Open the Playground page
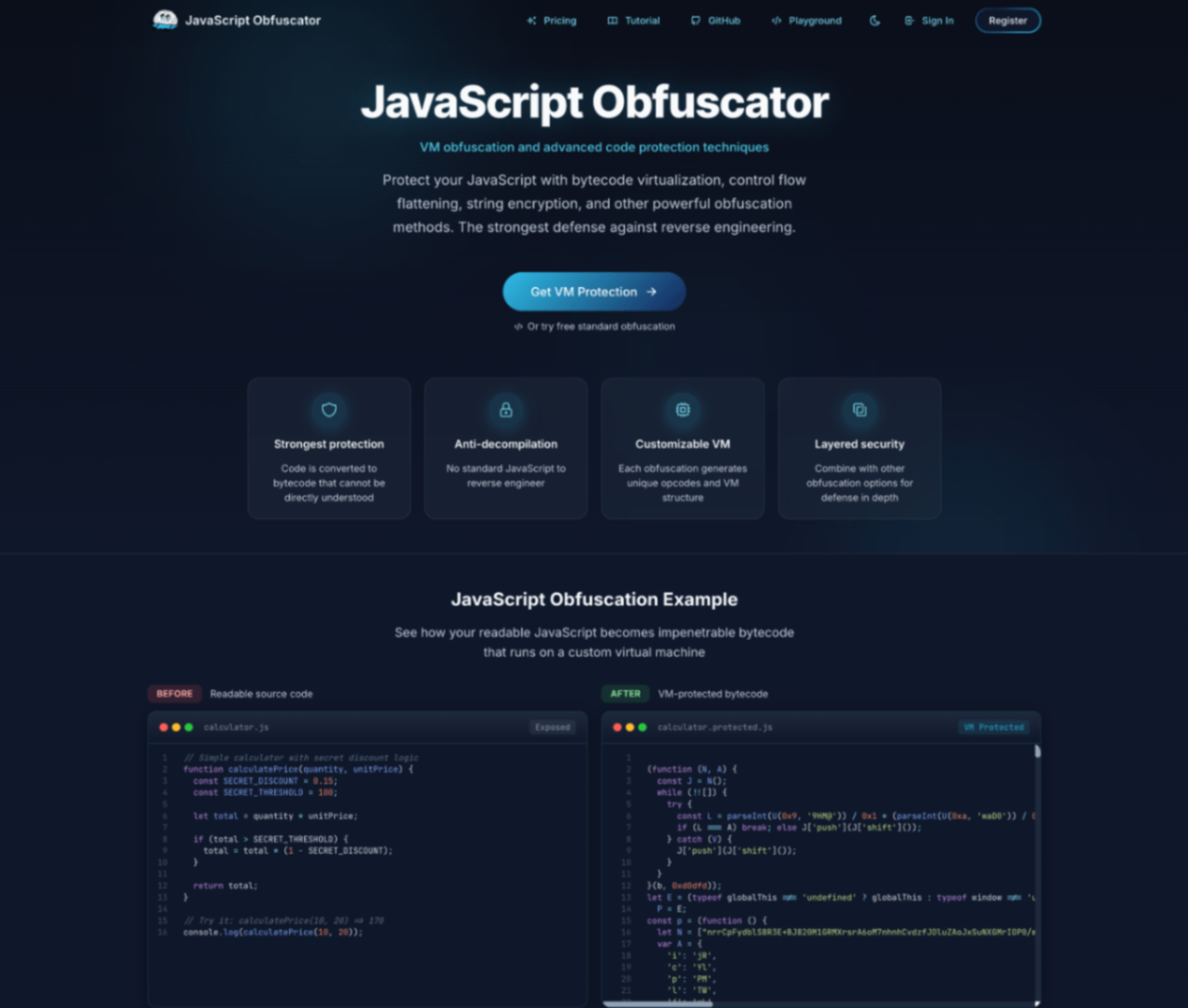The width and height of the screenshot is (1188, 1008). coord(806,21)
